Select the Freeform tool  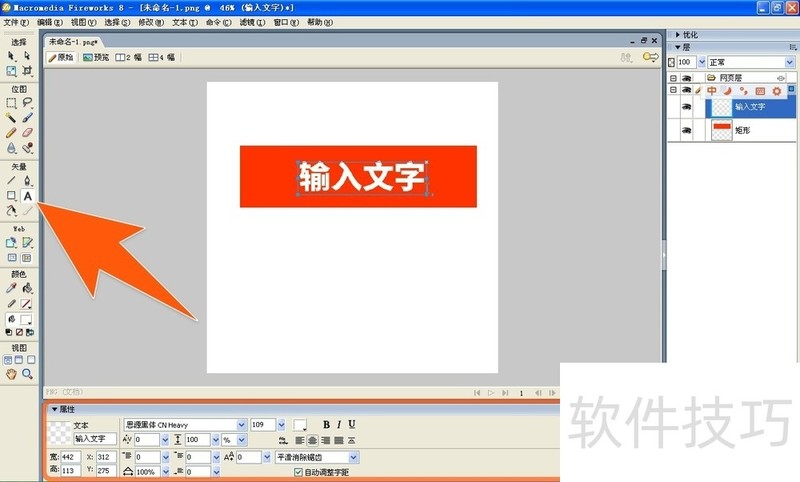click(x=11, y=211)
